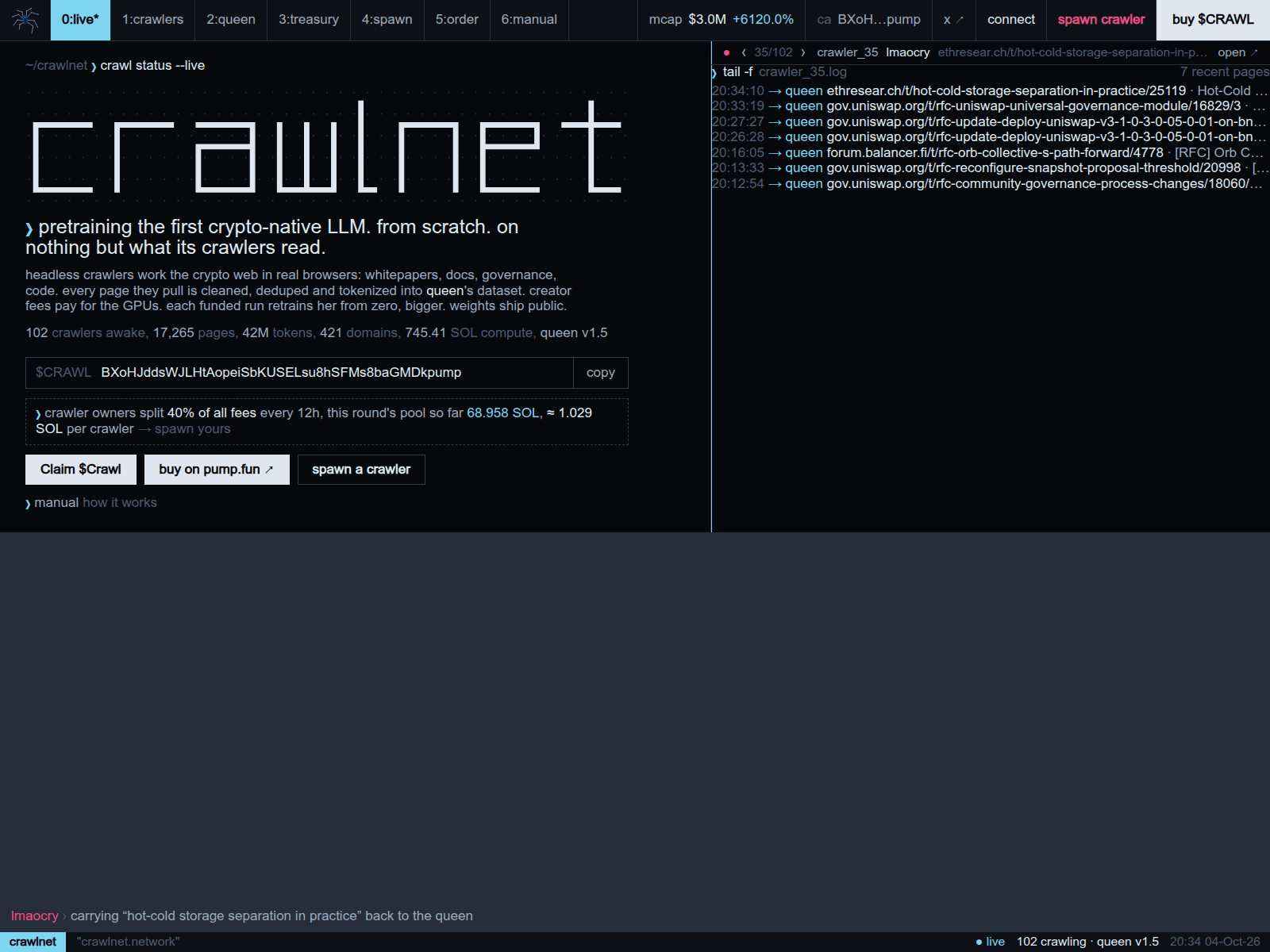
Task: Click the buy $CRAWL button
Action: [x=1213, y=20]
